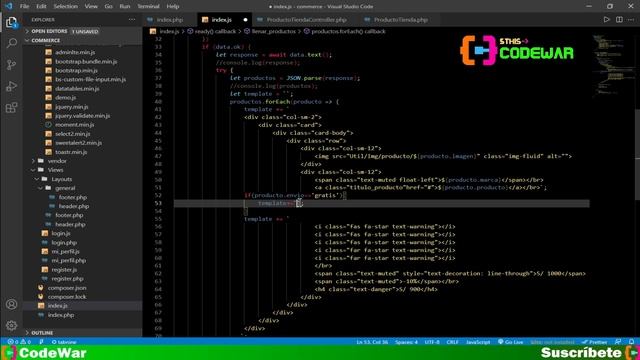
Task: Open mi_perfil.php file
Action: [x=69, y=260]
